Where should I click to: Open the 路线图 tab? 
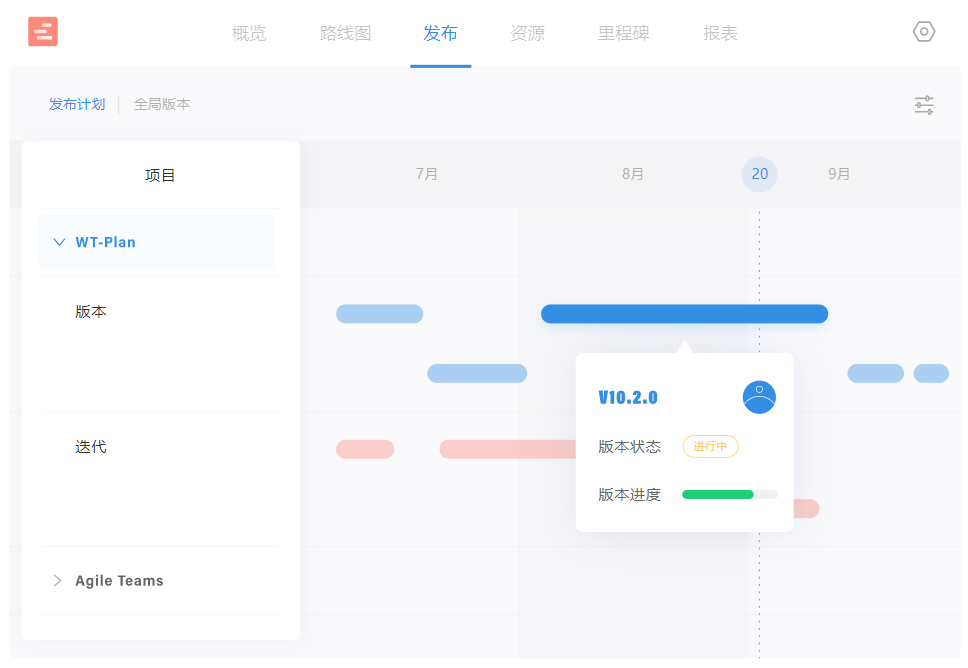tap(344, 33)
